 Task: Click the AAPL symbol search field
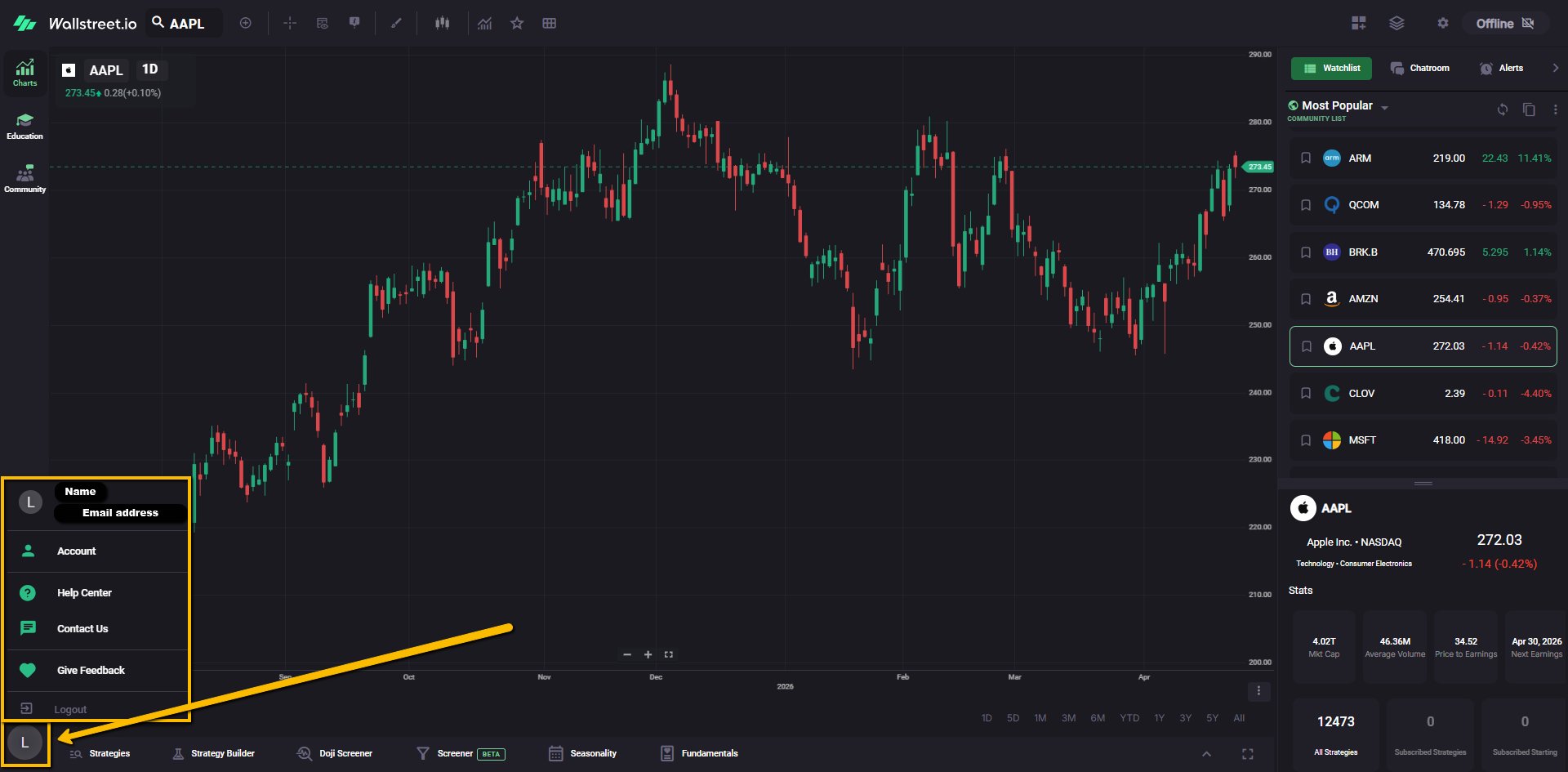pyautogui.click(x=185, y=24)
